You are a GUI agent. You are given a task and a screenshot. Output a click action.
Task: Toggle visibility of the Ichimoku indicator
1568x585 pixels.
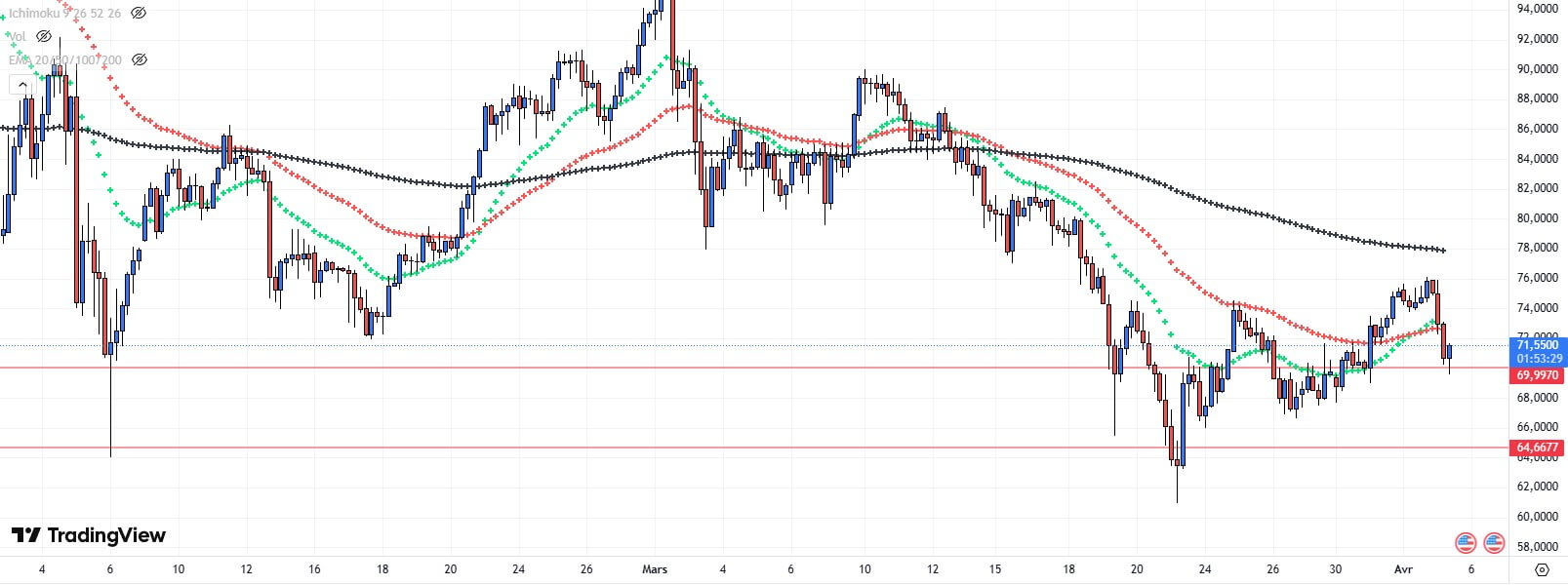139,13
